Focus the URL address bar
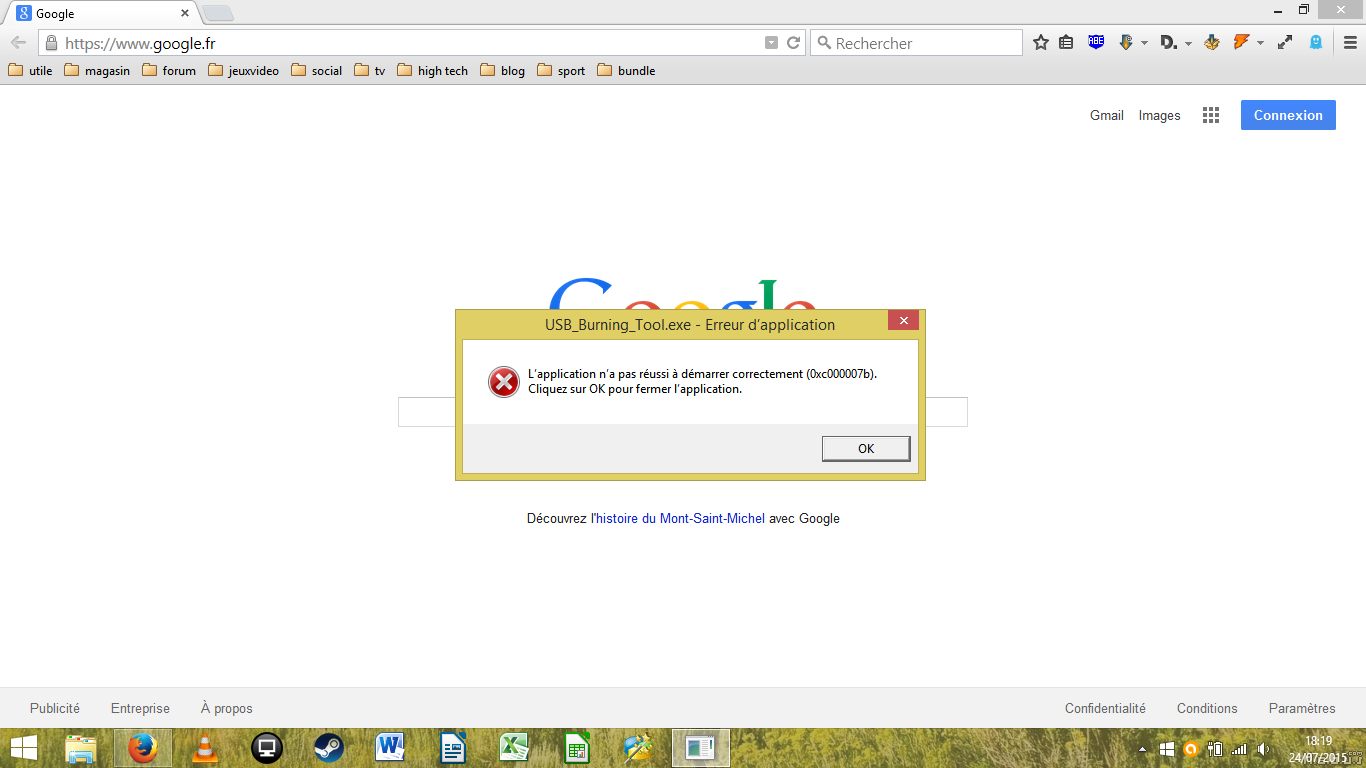1366x768 pixels. [410, 43]
